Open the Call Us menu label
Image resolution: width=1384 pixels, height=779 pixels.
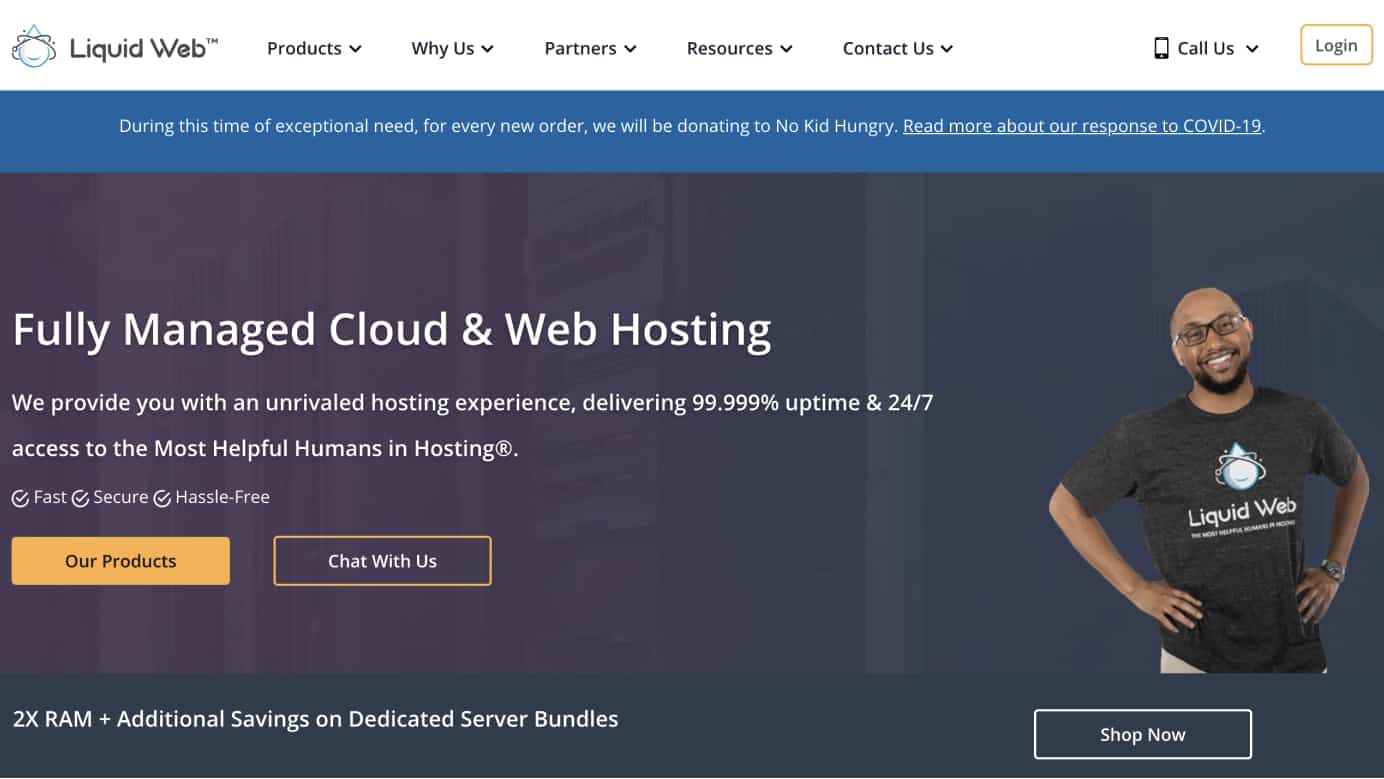click(1206, 48)
